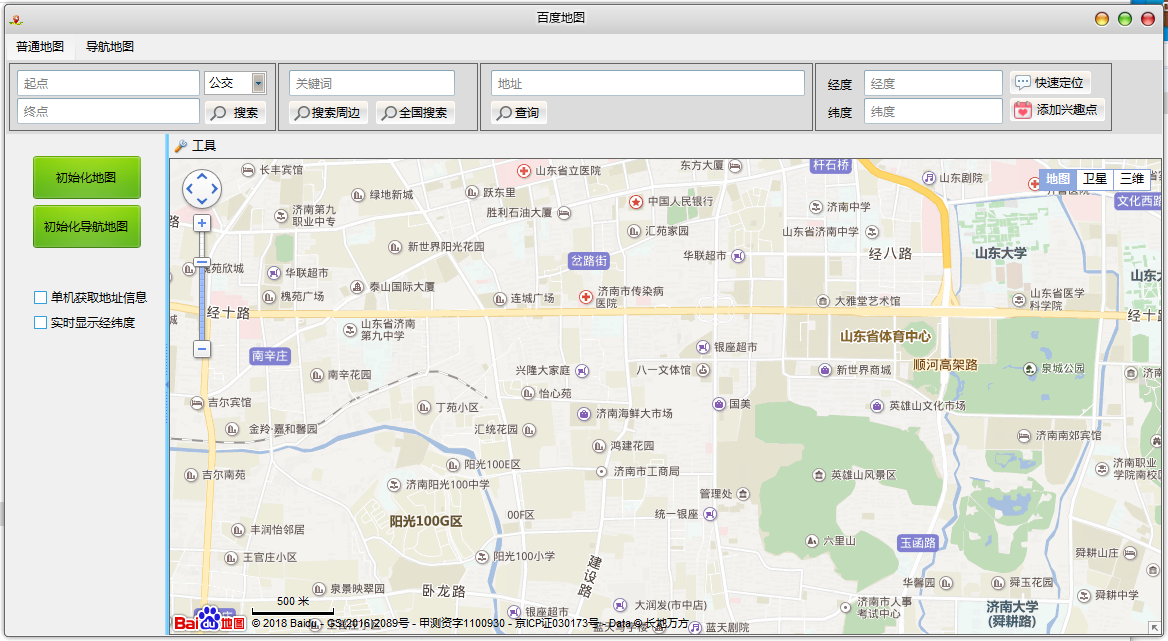Click the 初始化导航地图 green button
The width and height of the screenshot is (1168, 641).
tap(86, 226)
